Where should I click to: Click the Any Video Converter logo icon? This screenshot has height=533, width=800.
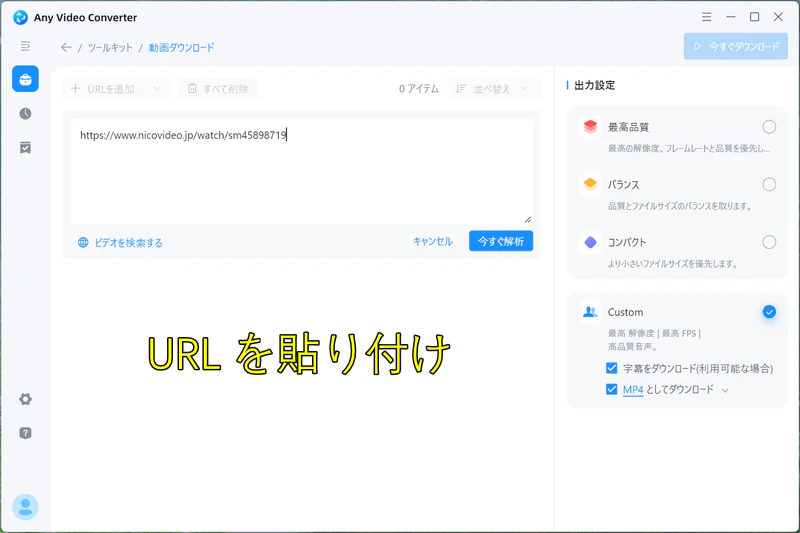click(x=20, y=17)
